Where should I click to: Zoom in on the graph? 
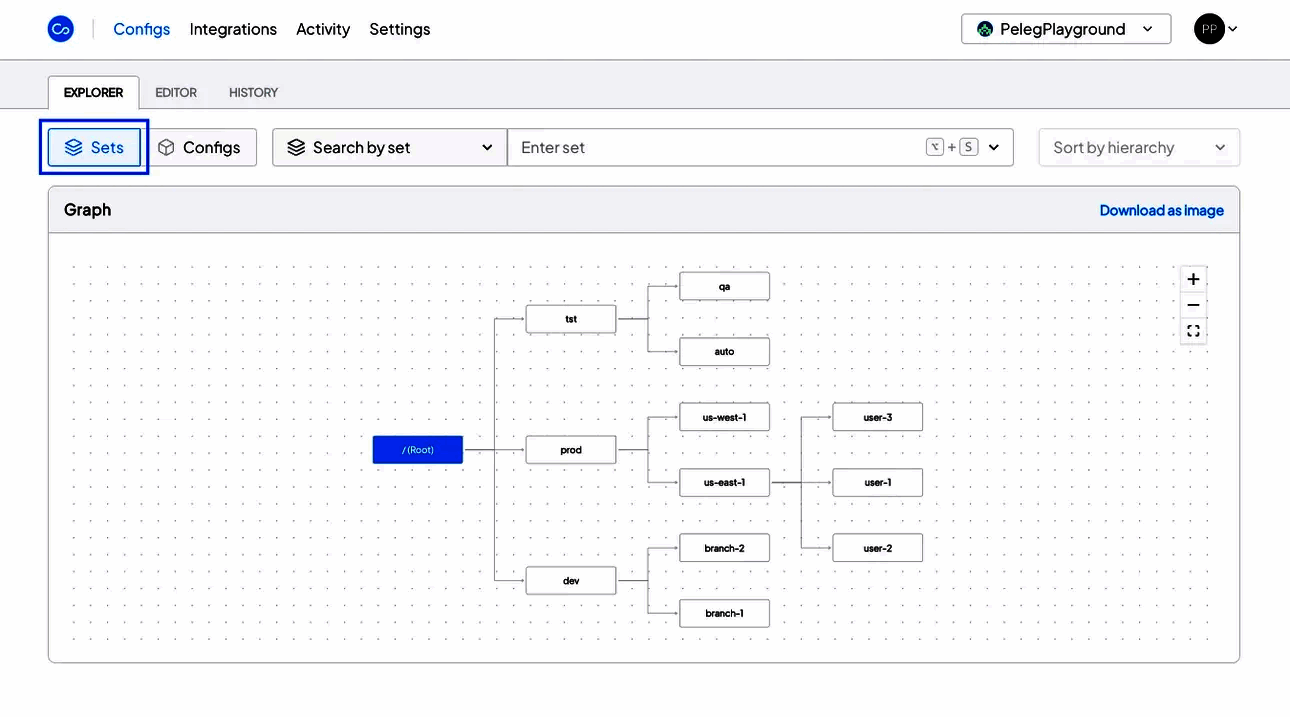click(x=1193, y=280)
